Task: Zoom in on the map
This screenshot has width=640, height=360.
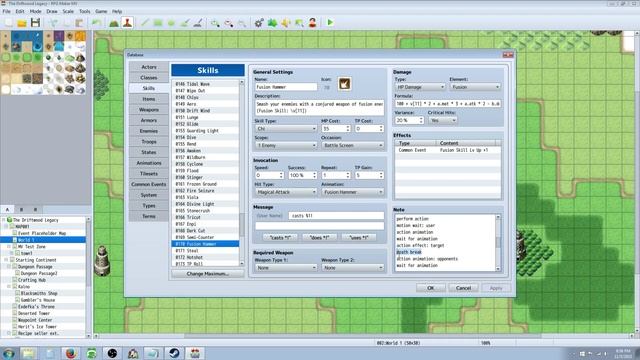Action: pos(215,23)
